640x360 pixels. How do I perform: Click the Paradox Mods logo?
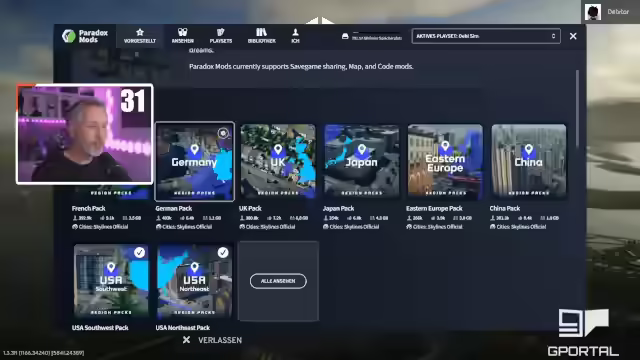[x=85, y=36]
